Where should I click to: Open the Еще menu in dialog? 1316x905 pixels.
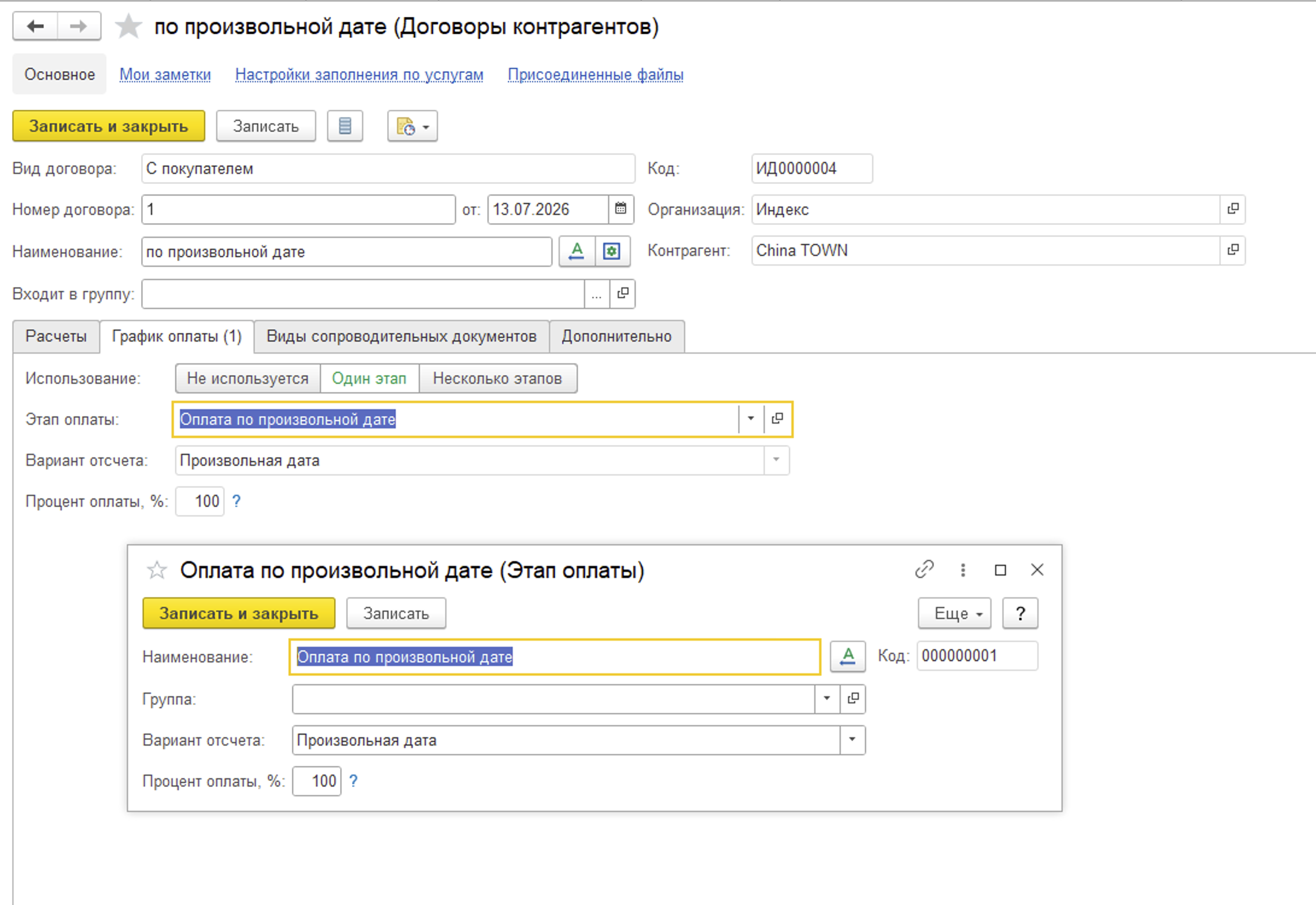(955, 614)
